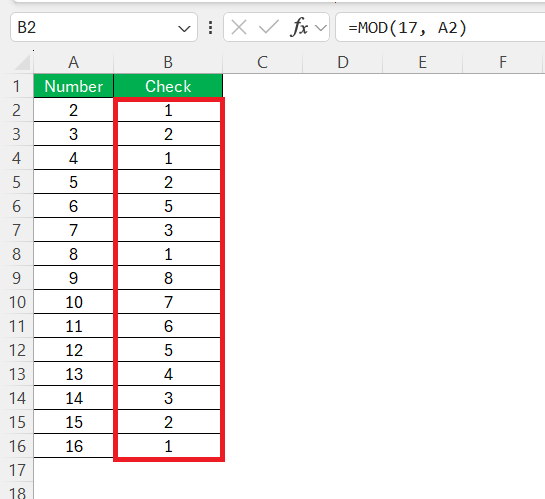
Task: Select cell B7 in Check column
Action: coord(168,230)
